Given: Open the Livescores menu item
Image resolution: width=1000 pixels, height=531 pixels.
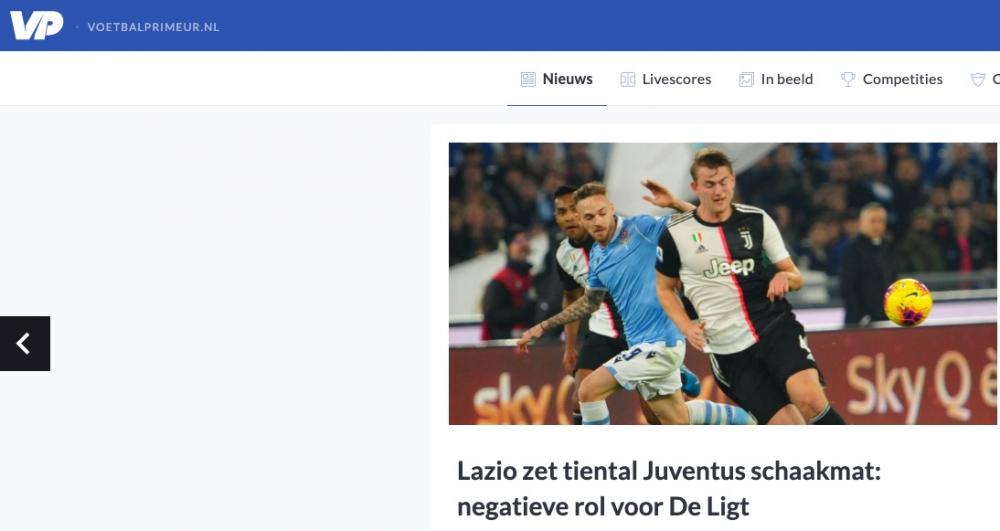Looking at the screenshot, I should pyautogui.click(x=677, y=79).
